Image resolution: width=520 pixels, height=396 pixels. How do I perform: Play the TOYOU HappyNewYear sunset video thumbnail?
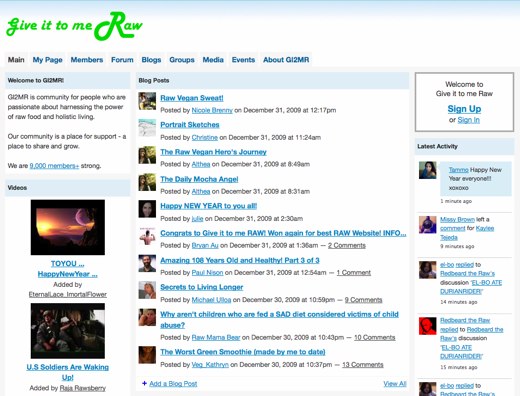coord(68,227)
